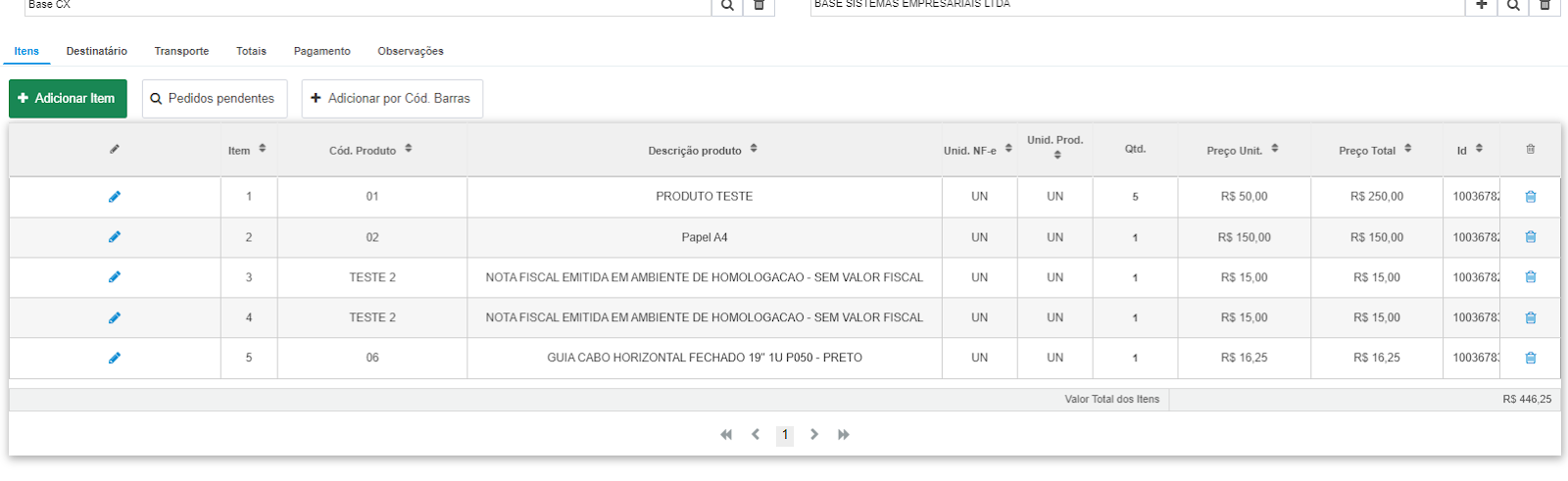
Task: Delete item 3 using its trash icon
Action: pos(1531,277)
